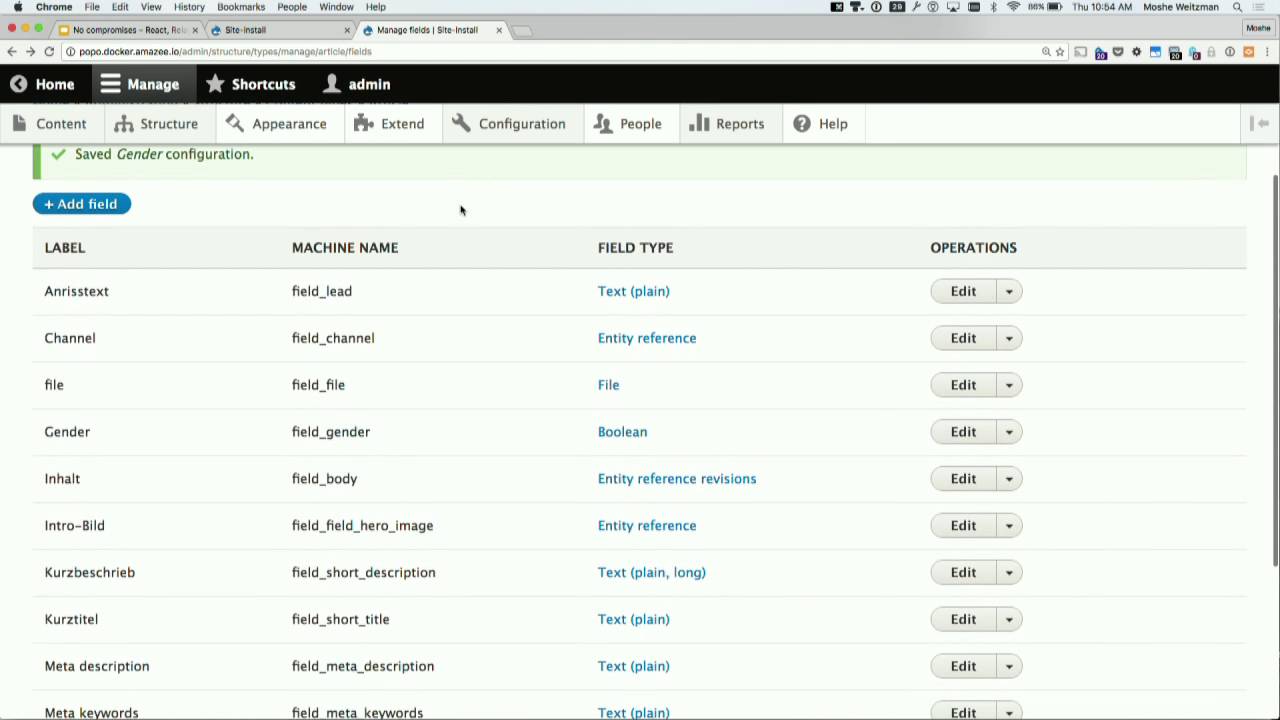Expand operations dropdown for the Kurztitel field
The image size is (1280, 720).
tap(1008, 619)
